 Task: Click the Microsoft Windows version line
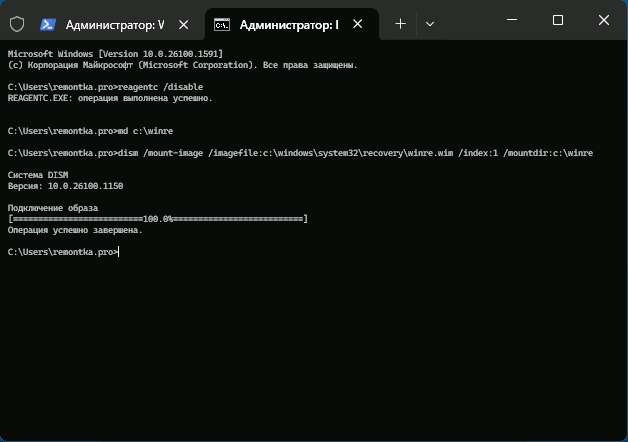pos(115,53)
